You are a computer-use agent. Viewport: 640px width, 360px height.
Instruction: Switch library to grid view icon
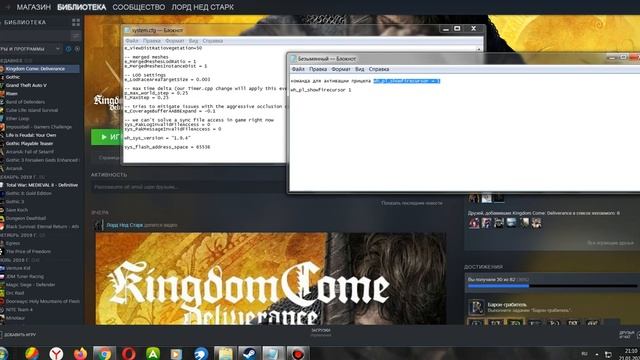pyautogui.click(x=76, y=22)
